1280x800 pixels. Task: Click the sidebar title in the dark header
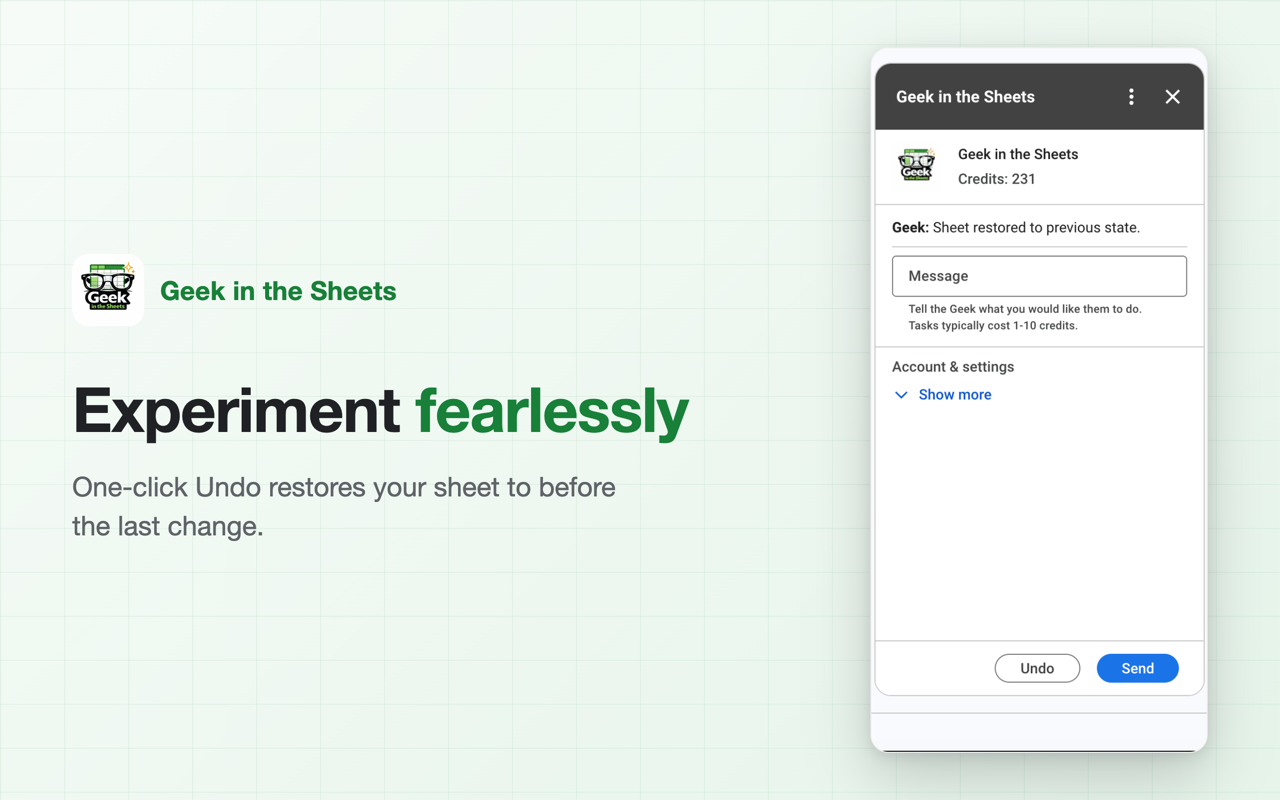click(965, 97)
